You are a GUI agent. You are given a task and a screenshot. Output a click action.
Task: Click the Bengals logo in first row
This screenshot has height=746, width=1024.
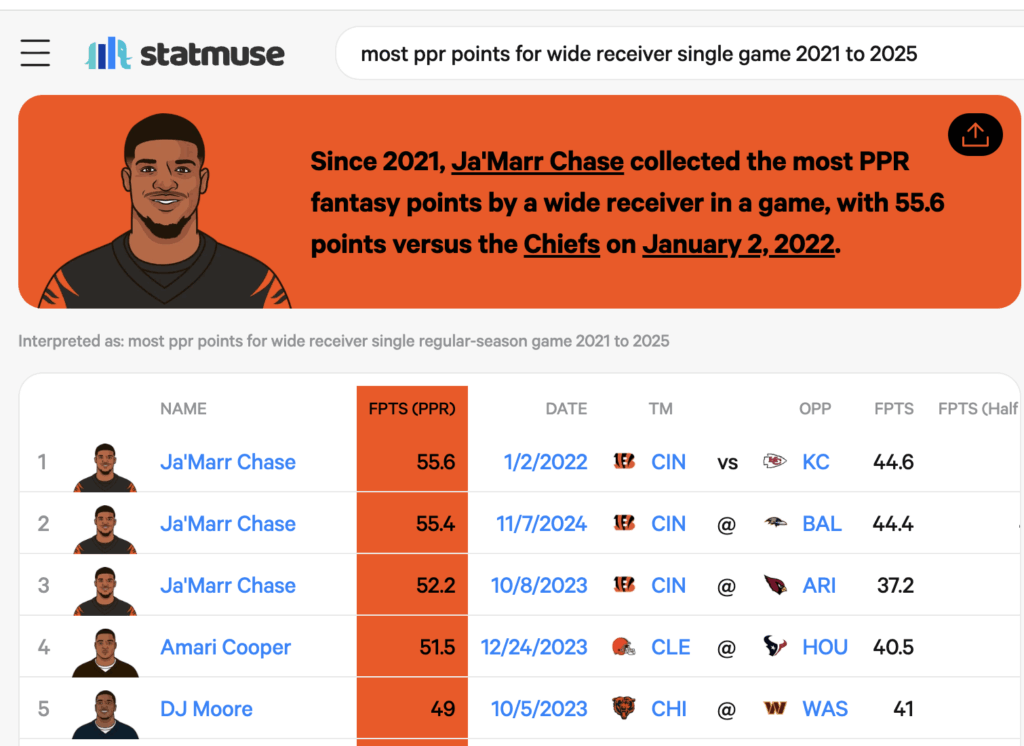(625, 462)
